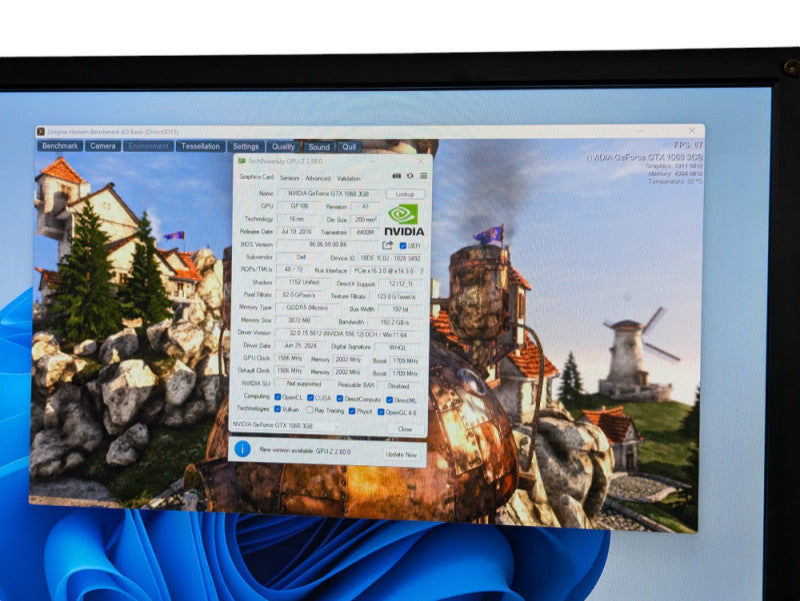Image resolution: width=800 pixels, height=601 pixels.
Task: Click the blue info icon in update banner
Action: (x=242, y=448)
